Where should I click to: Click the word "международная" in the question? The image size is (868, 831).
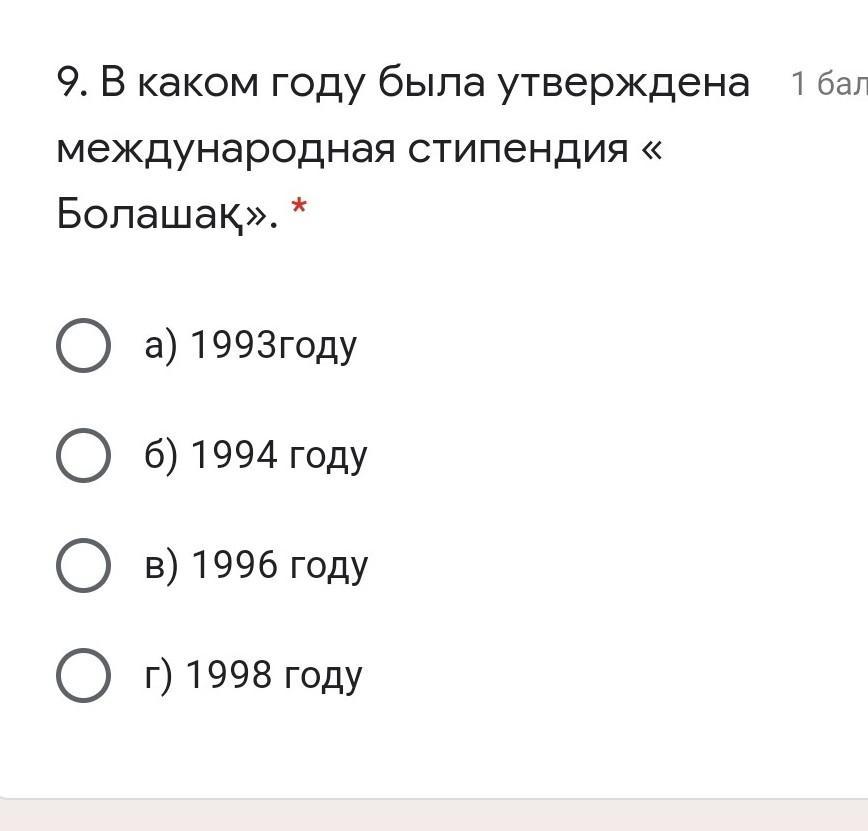[x=224, y=149]
